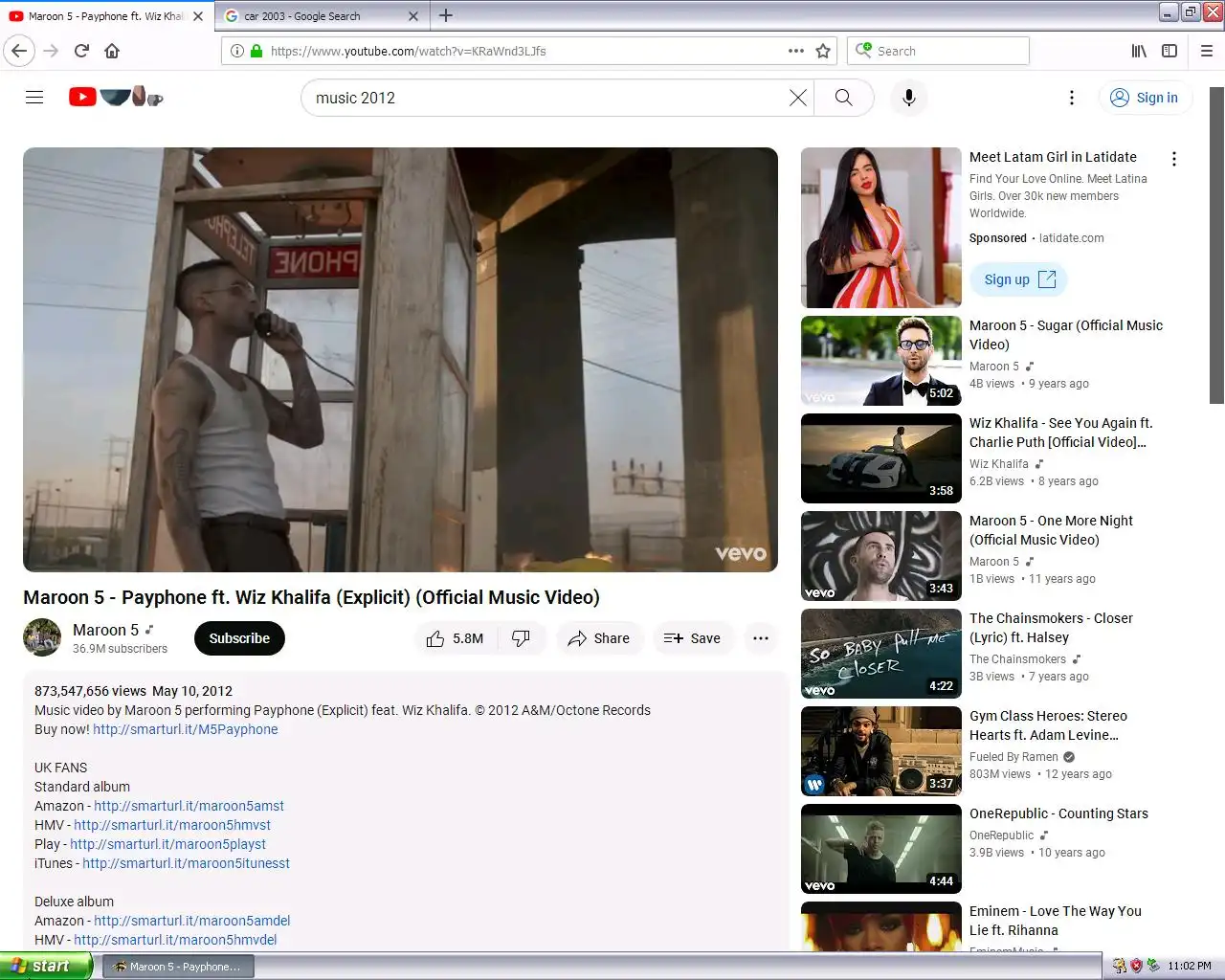Screen dimensions: 1225x980
Task: Open the smarturl.it/maroon5hmvdel deluxe HMV link
Action: click(175, 940)
